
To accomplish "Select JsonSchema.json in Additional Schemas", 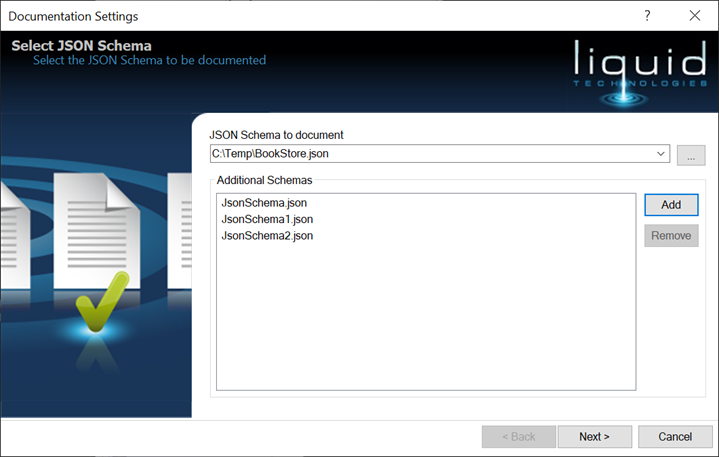I will (264, 203).
